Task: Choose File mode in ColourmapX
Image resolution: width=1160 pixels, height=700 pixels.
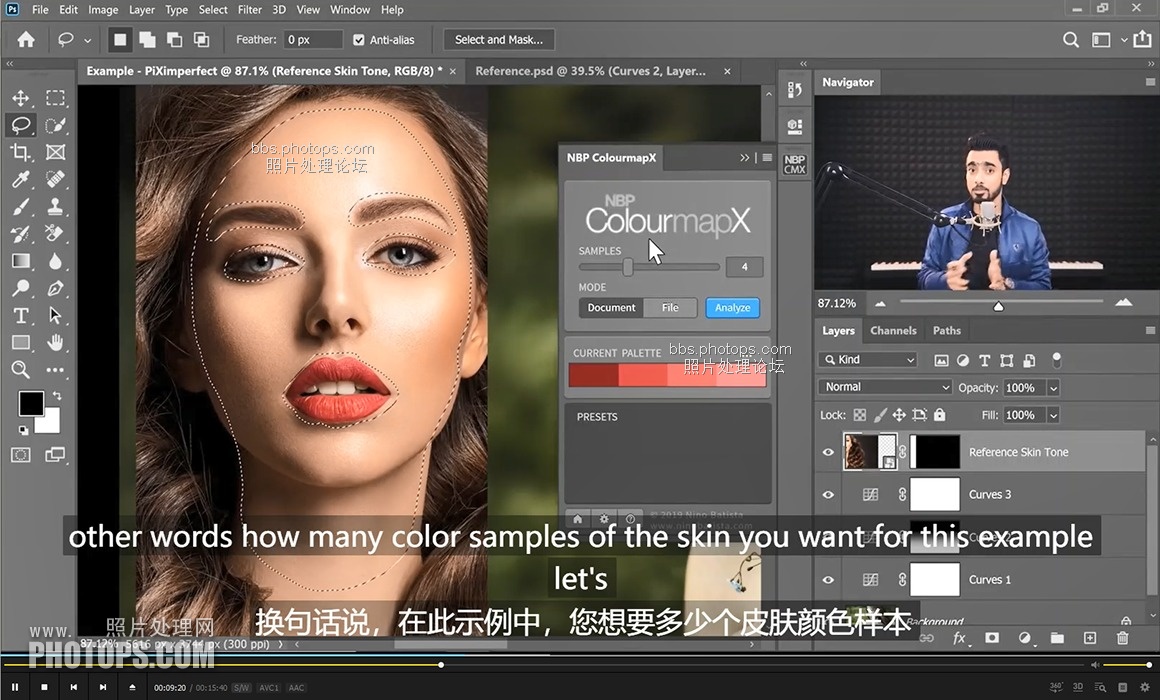Action: 670,308
